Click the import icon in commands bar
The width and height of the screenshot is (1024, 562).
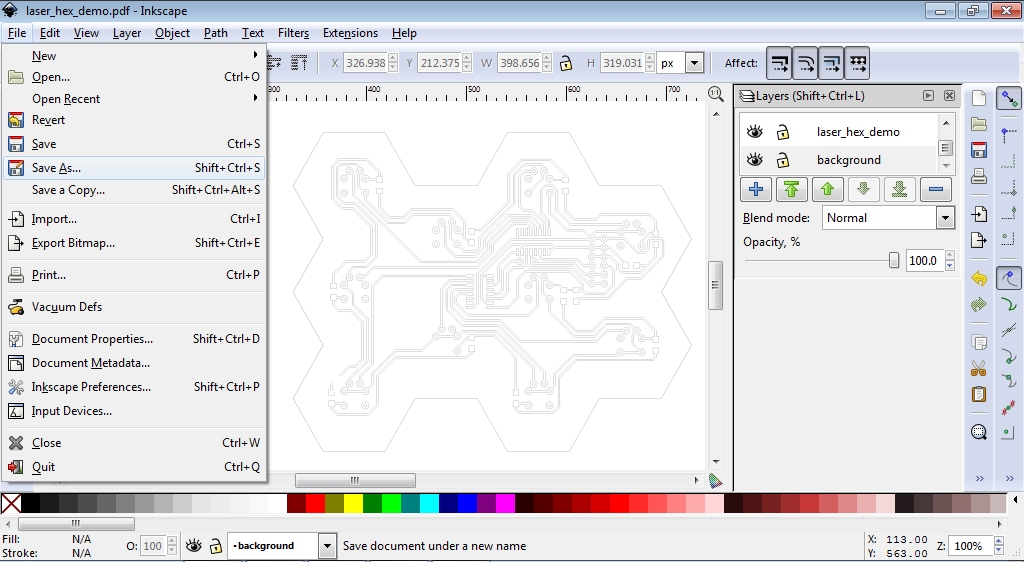tap(978, 214)
